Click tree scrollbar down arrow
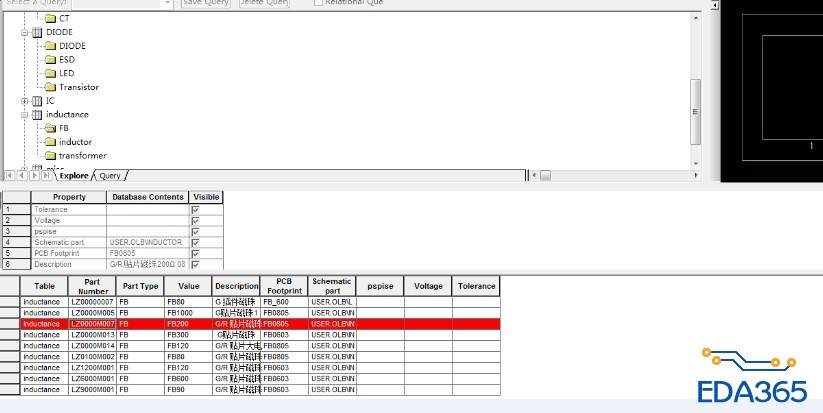 click(x=696, y=164)
